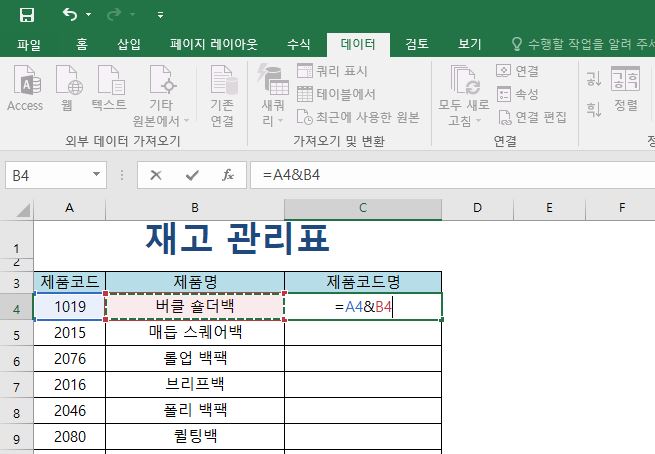Screen dimensions: 655x454
Task: Click 최근에 사용한 원본 button
Action: coord(358,117)
